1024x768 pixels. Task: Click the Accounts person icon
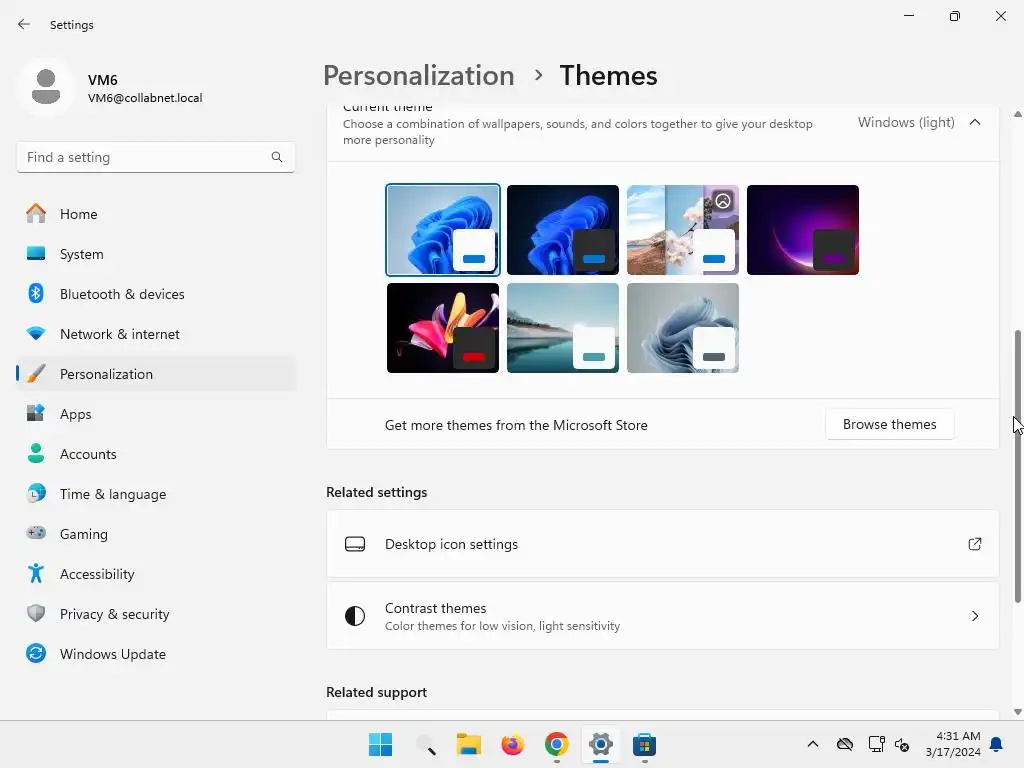click(x=36, y=454)
